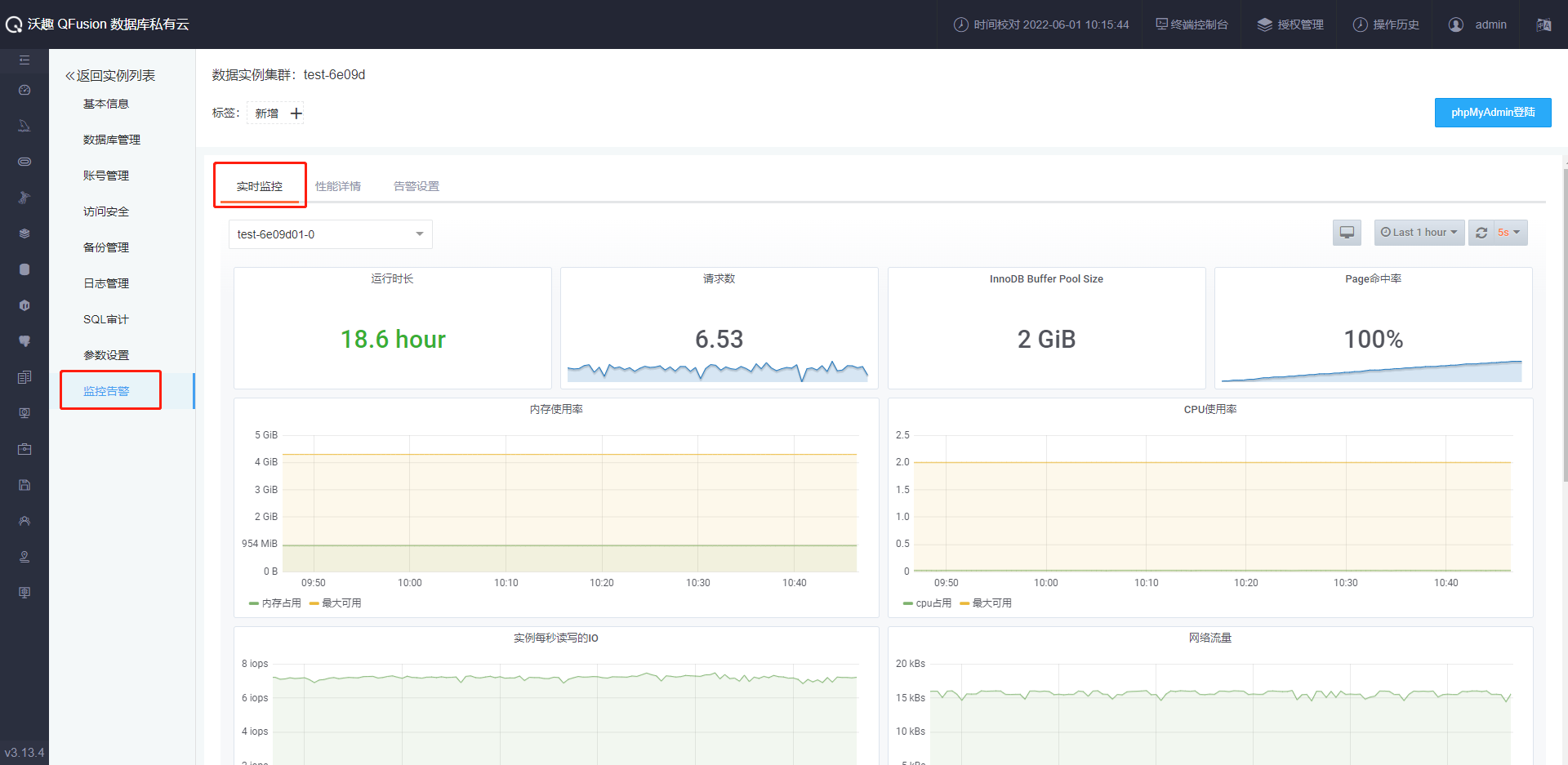
Task: Open the Last 1 hour time range dropdown
Action: [1419, 233]
